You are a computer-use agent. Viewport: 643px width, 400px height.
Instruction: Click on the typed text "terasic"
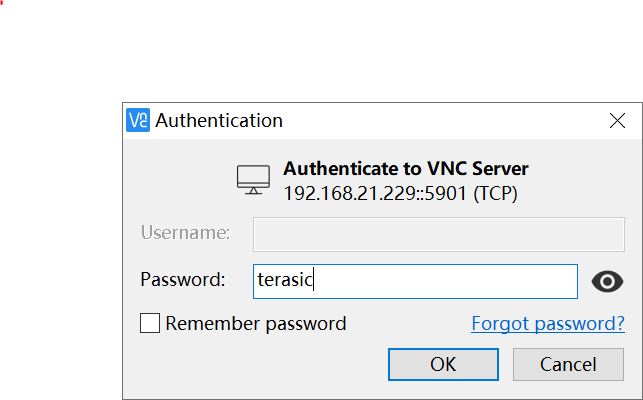click(x=285, y=281)
